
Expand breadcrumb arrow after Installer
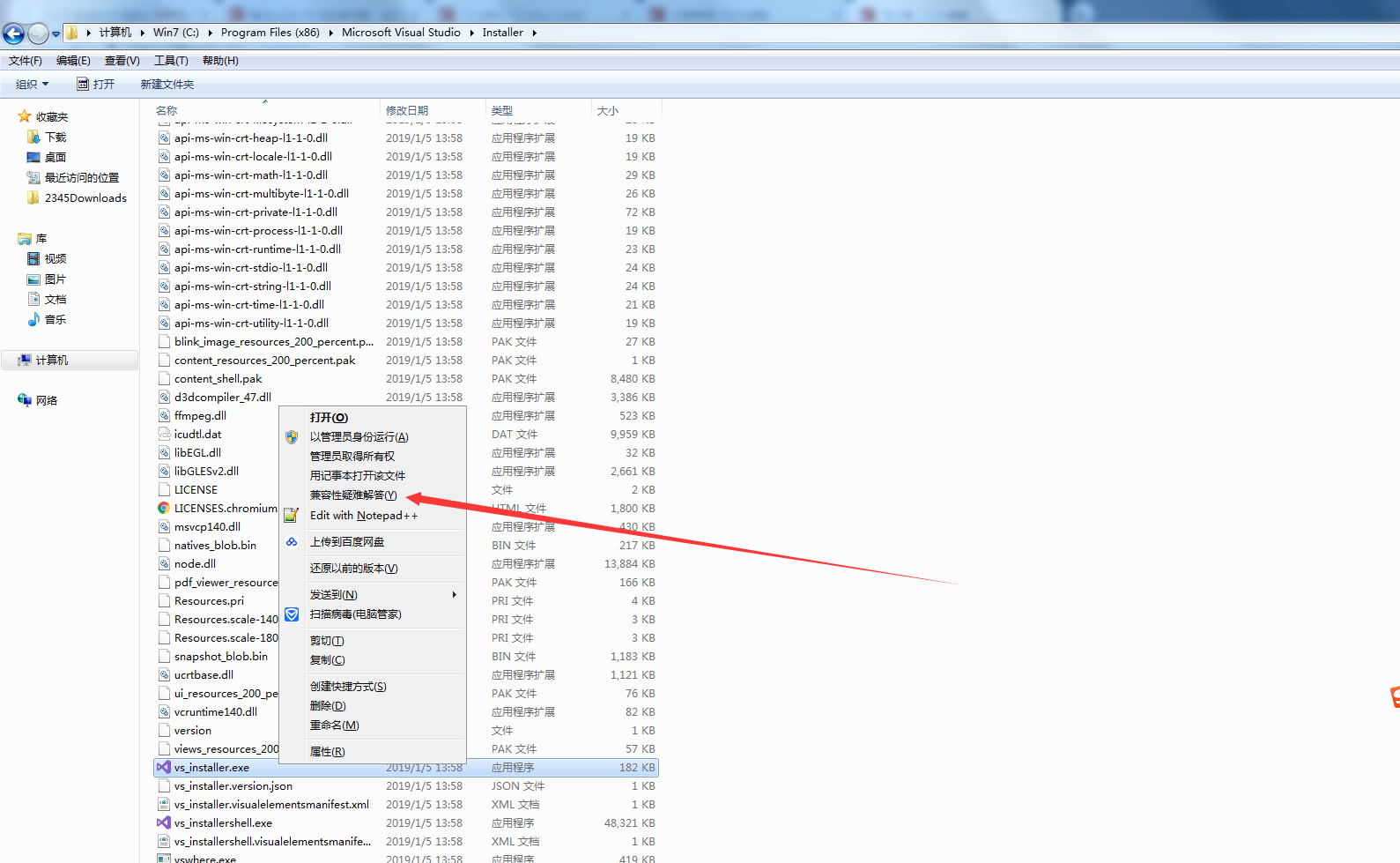pyautogui.click(x=534, y=33)
